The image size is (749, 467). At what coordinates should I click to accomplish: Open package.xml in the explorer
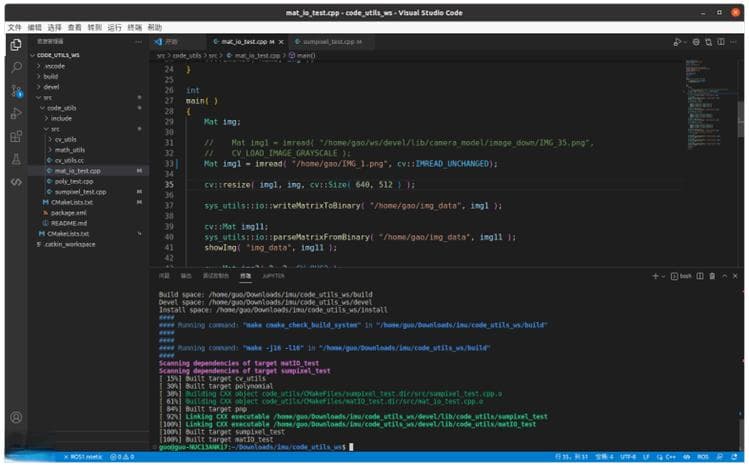tap(88, 213)
